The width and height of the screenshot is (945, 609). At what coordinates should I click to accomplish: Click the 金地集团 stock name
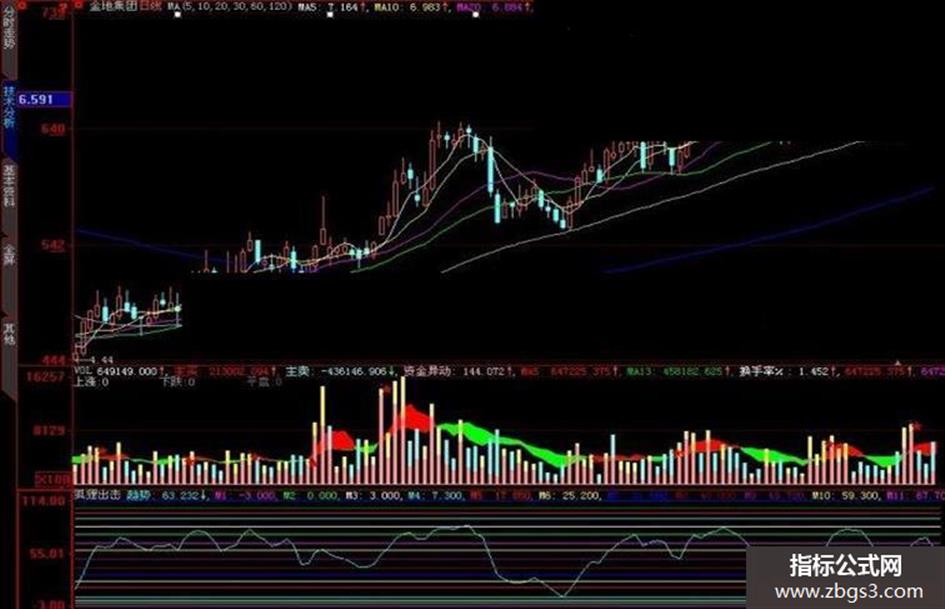click(113, 6)
